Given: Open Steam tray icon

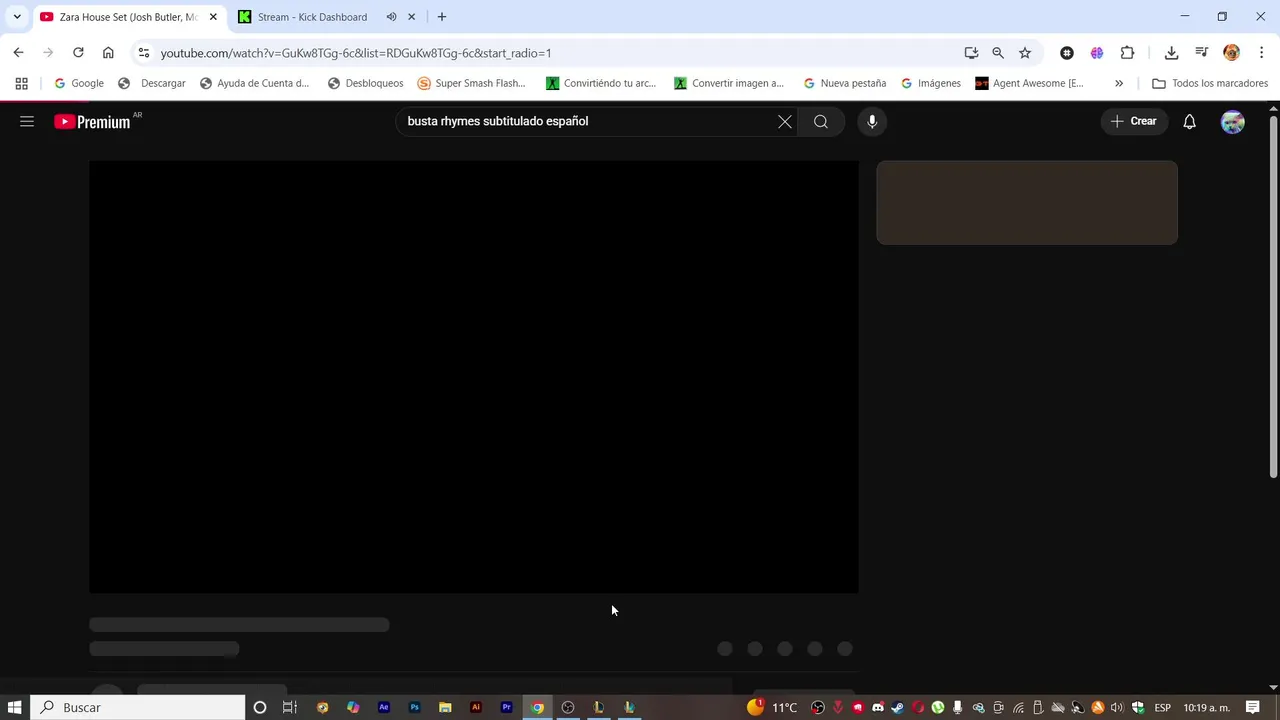Looking at the screenshot, I should pyautogui.click(x=897, y=707).
